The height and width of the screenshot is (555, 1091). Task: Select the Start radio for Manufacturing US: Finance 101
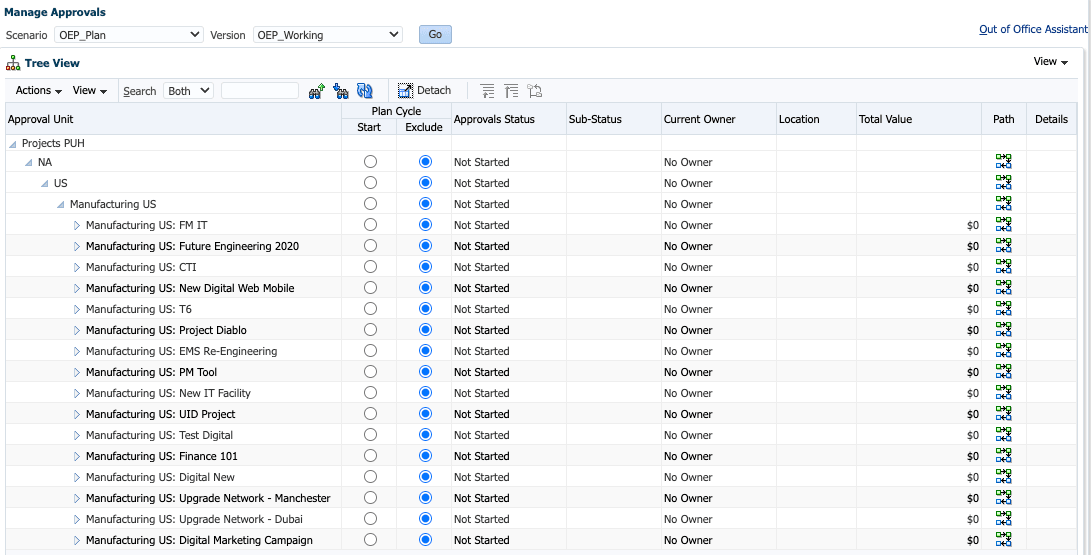tap(370, 456)
